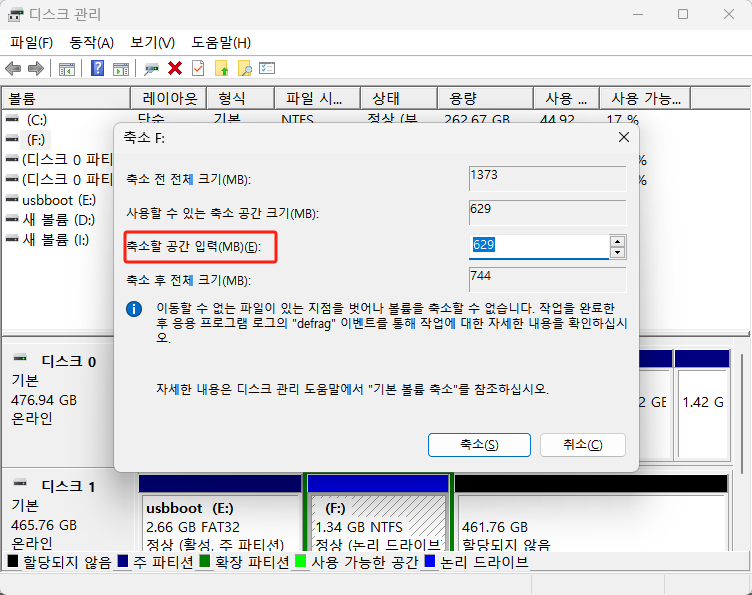Sort by the 레이아웃 column header
This screenshot has width=752, height=595.
(x=168, y=98)
